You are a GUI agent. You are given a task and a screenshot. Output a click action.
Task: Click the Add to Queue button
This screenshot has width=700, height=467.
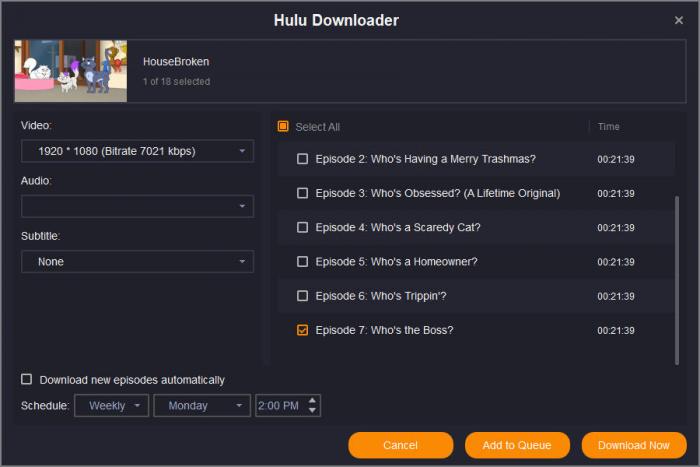click(x=517, y=445)
